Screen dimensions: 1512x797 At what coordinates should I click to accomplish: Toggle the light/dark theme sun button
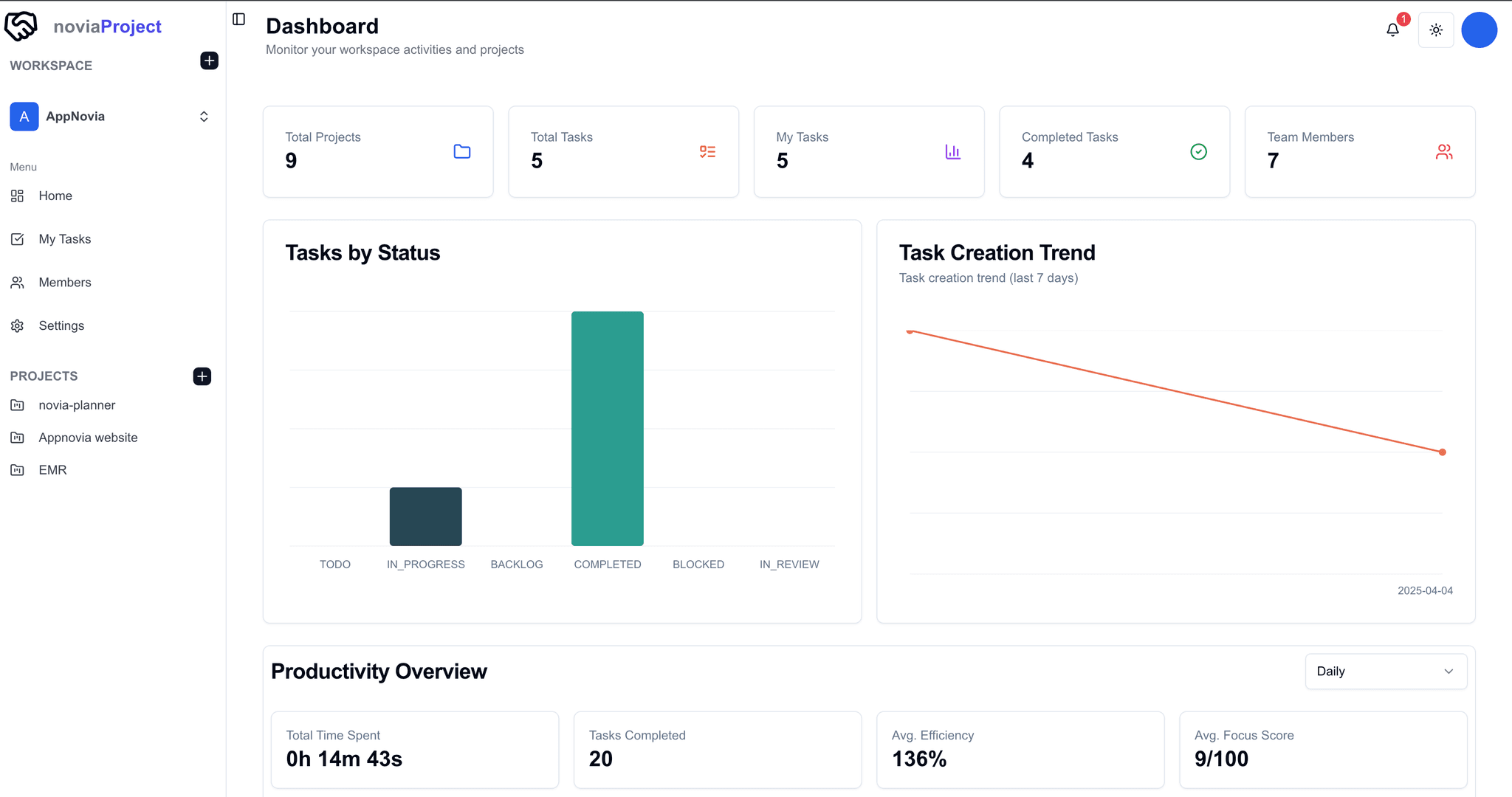point(1436,30)
